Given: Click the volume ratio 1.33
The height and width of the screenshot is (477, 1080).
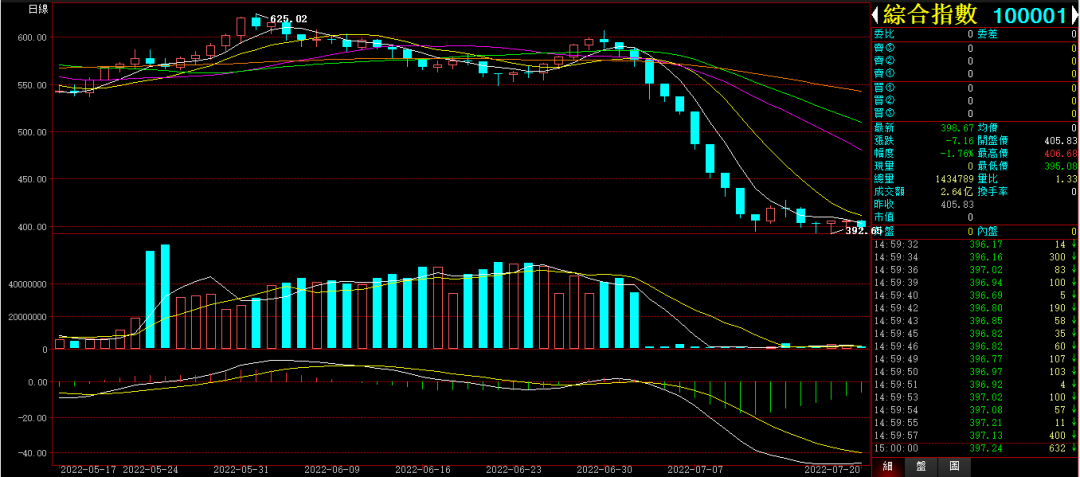Looking at the screenshot, I should tap(1066, 179).
